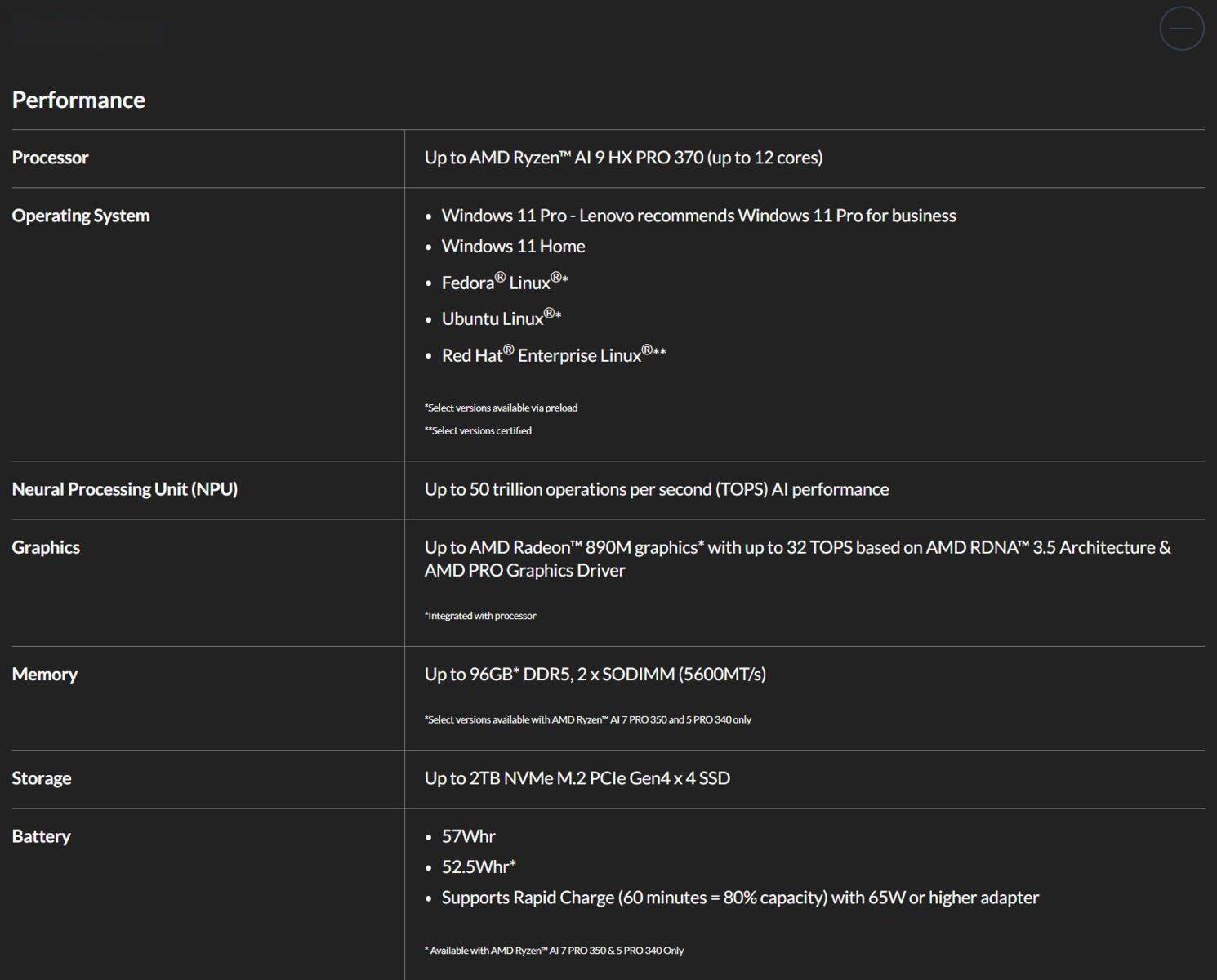The image size is (1217, 980).
Task: Click the 'Integrated with processor' footnote
Action: (x=480, y=616)
